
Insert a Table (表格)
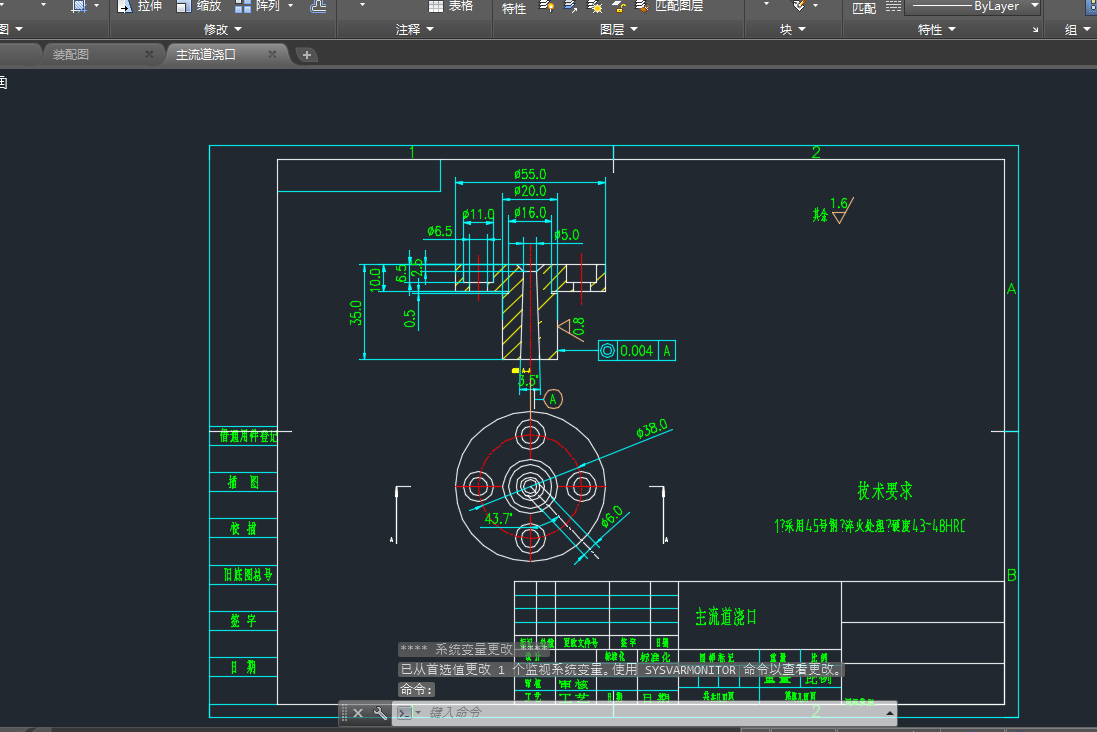tap(450, 6)
